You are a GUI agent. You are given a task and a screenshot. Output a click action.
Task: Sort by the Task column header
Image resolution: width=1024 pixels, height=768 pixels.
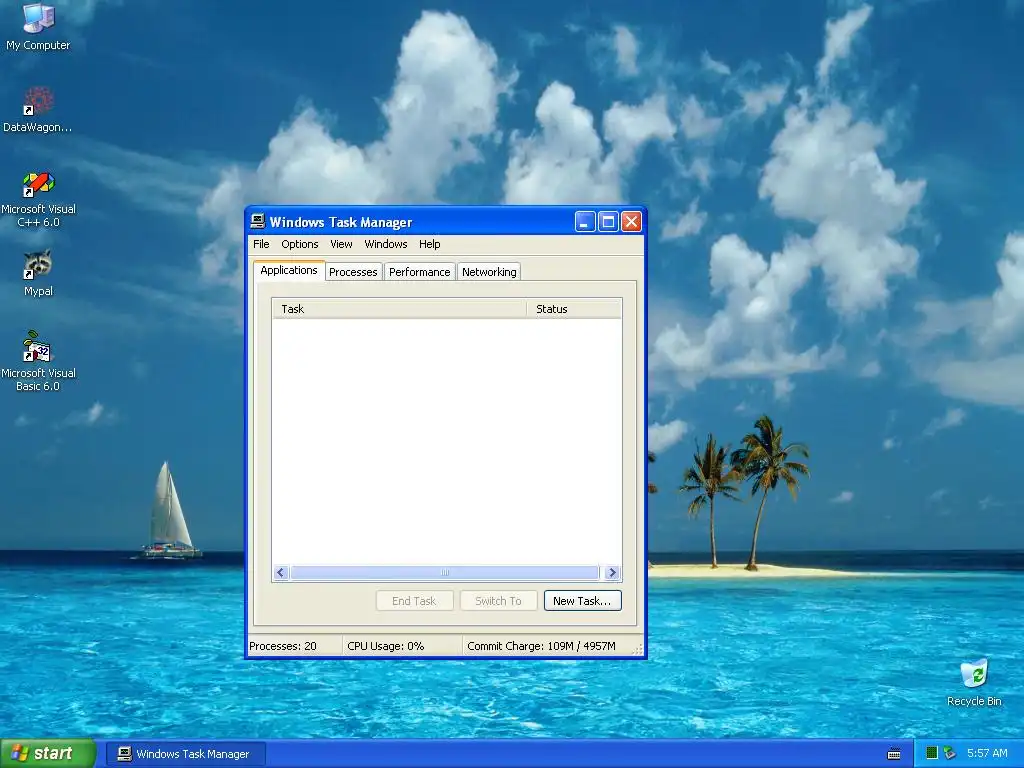(399, 309)
